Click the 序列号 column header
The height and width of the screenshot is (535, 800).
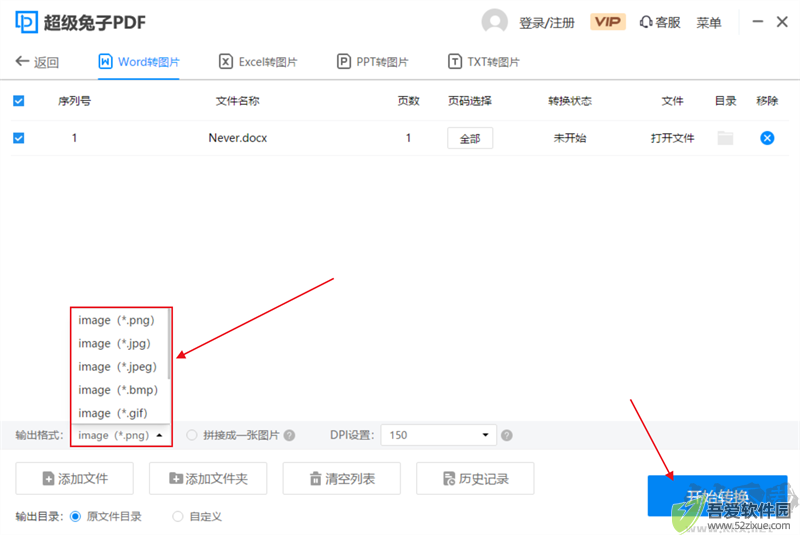coord(74,101)
